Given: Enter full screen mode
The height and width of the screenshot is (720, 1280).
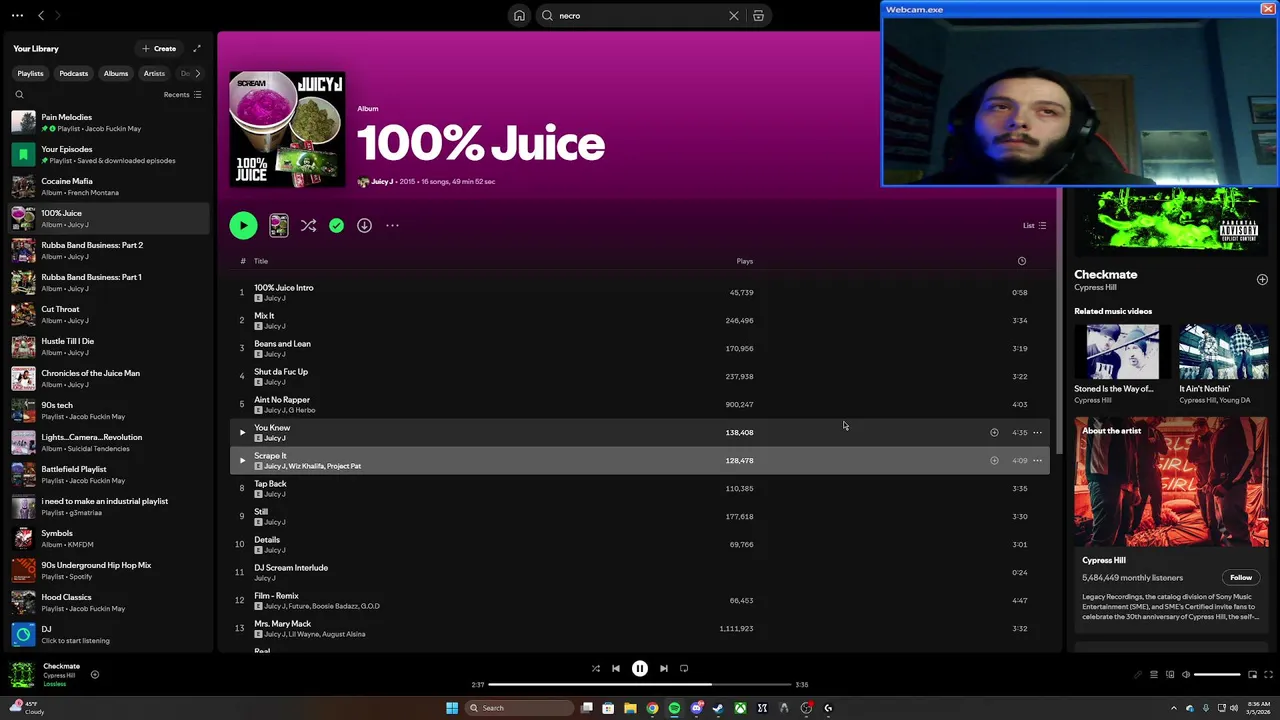Looking at the screenshot, I should coord(1268,675).
